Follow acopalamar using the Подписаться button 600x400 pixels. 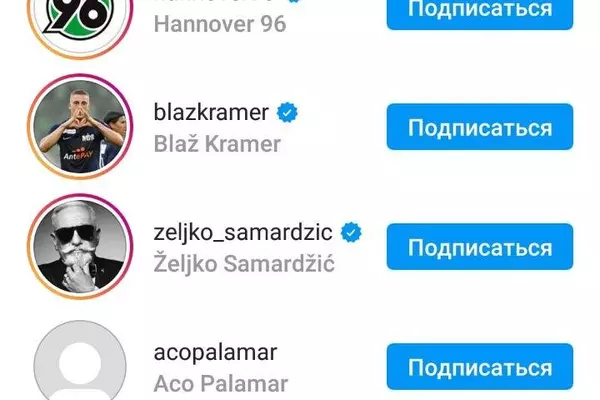tap(480, 366)
